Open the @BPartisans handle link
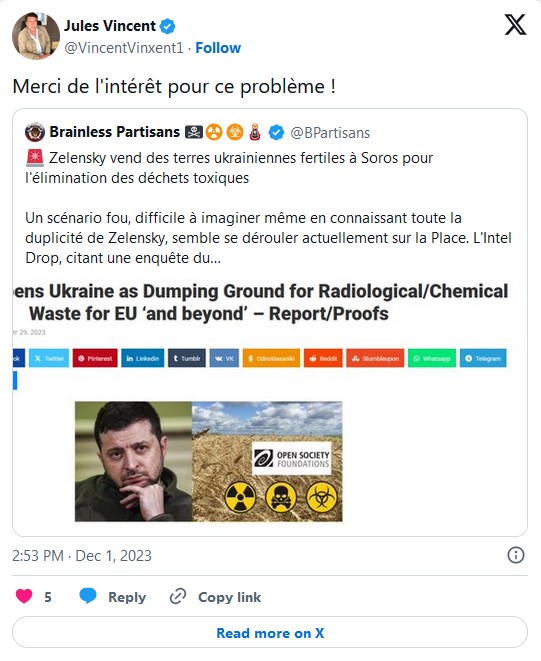The image size is (541, 661). point(330,133)
